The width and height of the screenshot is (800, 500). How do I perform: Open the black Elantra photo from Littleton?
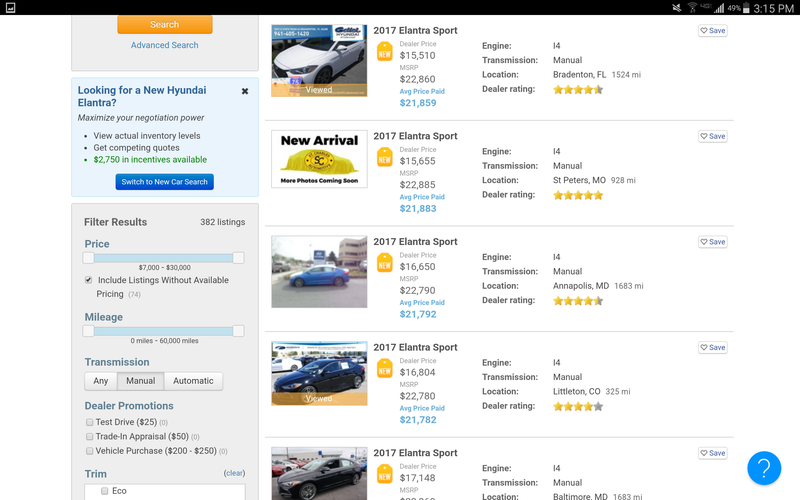click(x=319, y=373)
